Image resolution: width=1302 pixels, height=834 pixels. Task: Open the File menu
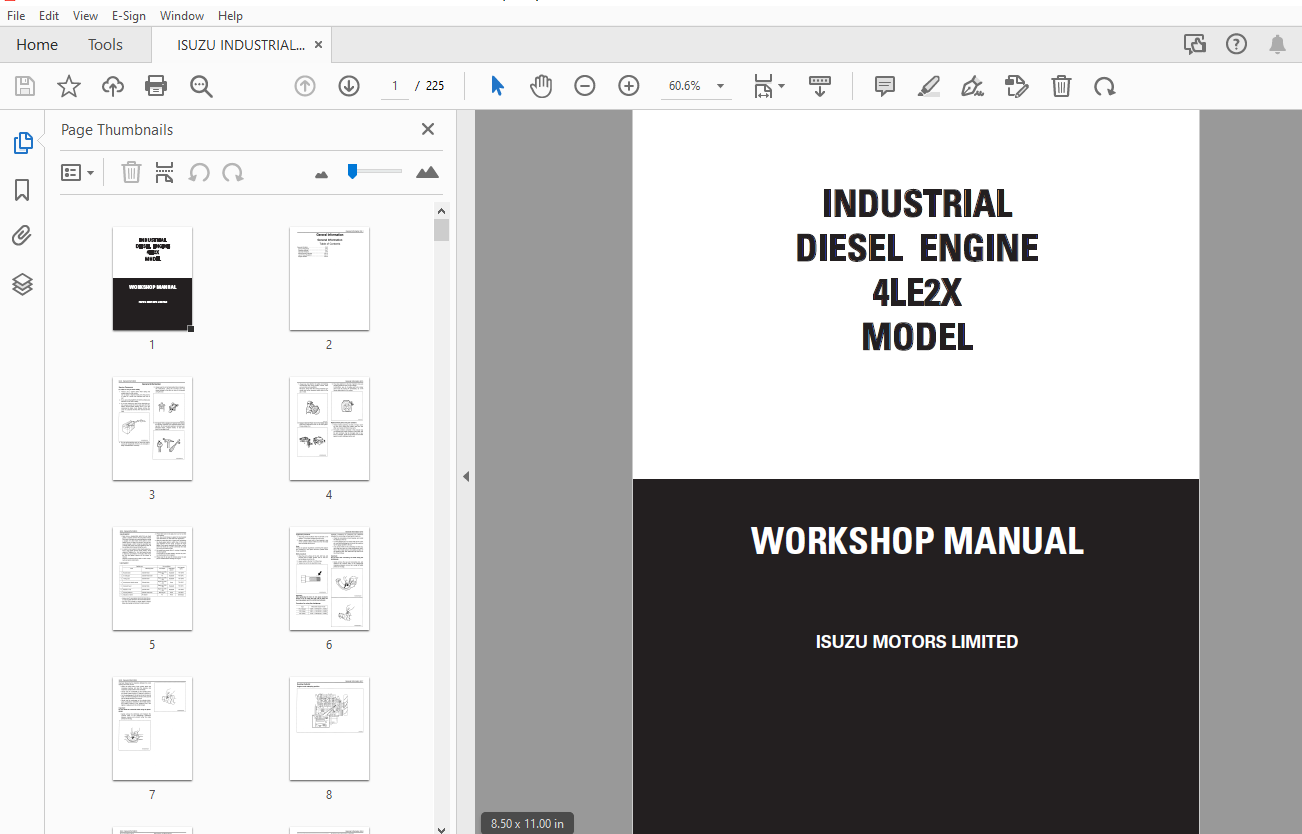click(16, 16)
